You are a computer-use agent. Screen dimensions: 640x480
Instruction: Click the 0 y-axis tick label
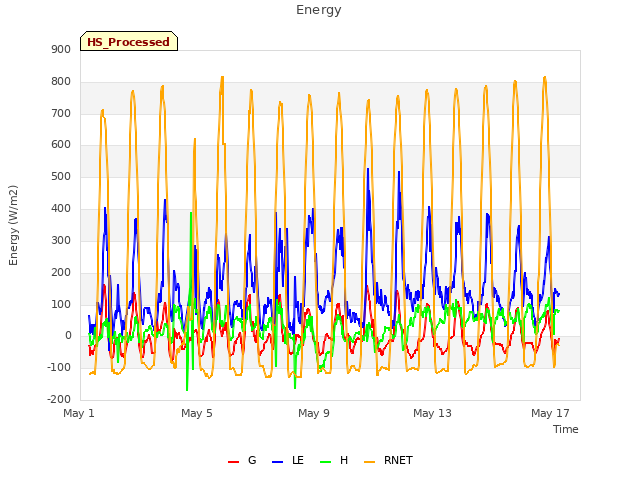click(68, 336)
